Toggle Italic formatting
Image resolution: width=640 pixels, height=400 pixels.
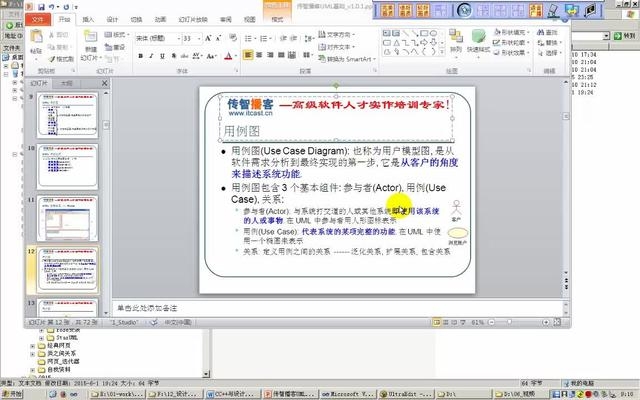(x=151, y=56)
